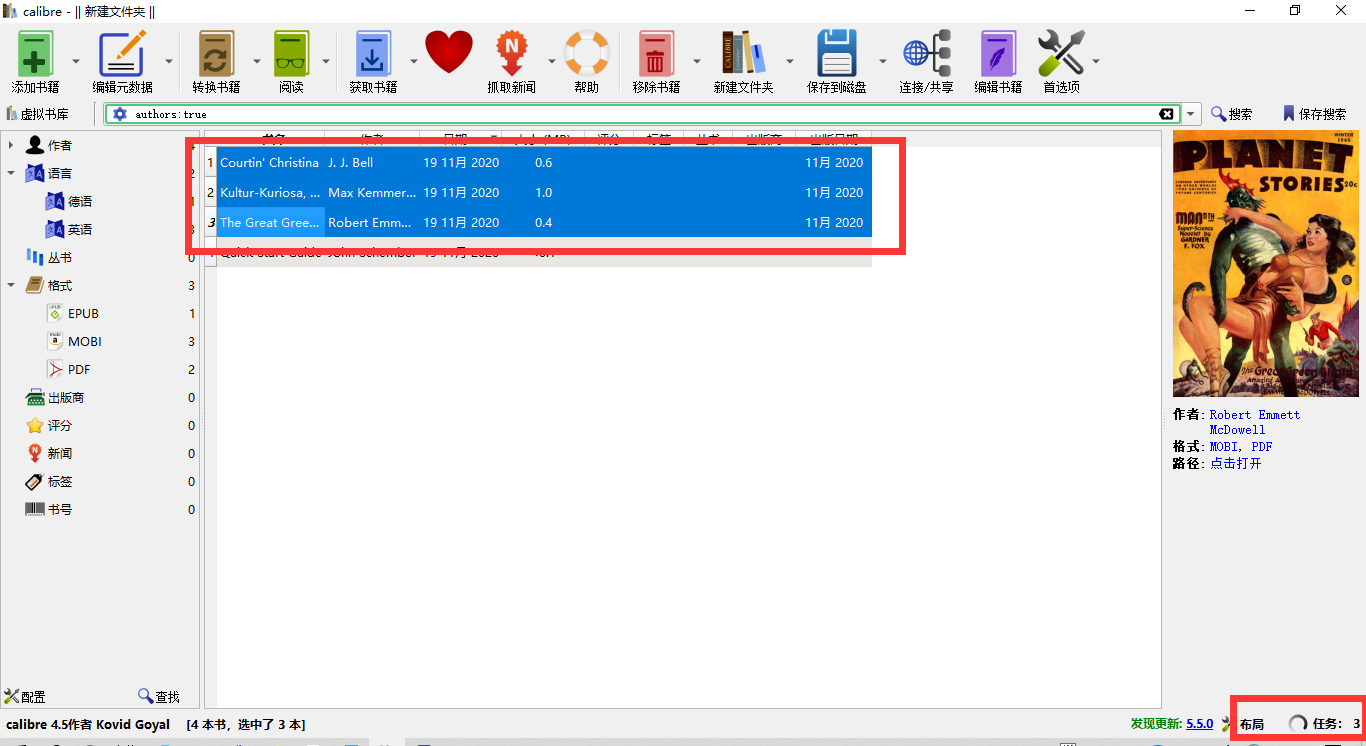Collapse the 语言 languages tree node
This screenshot has height=746, width=1366.
[11, 174]
